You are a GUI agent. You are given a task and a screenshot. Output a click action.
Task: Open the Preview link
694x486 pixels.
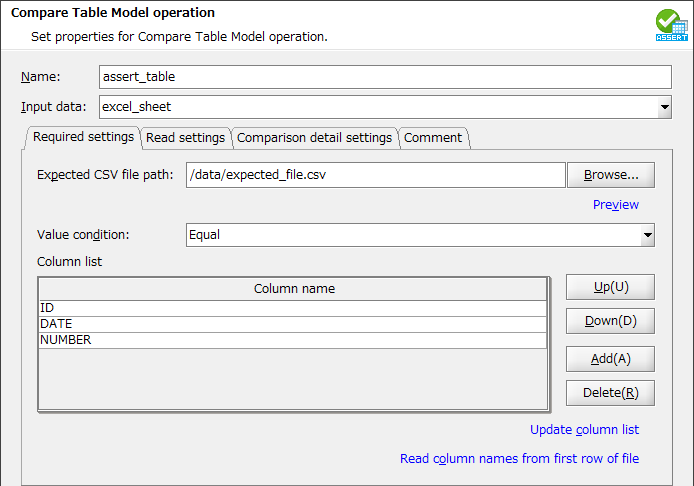pos(615,205)
